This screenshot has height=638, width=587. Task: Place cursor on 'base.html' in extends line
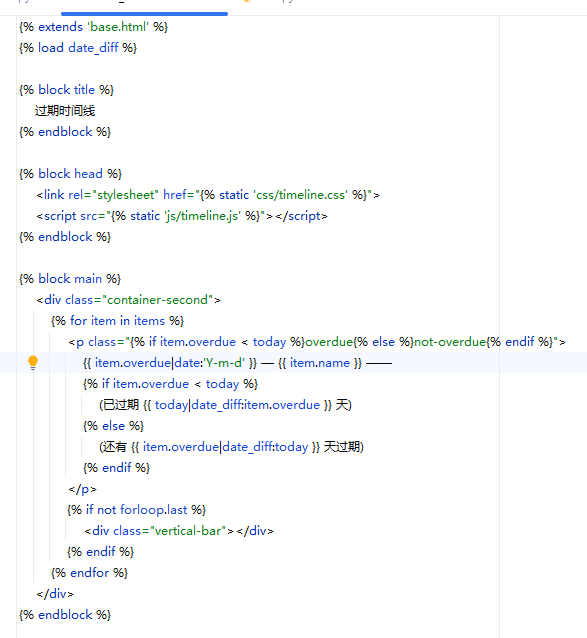point(118,27)
